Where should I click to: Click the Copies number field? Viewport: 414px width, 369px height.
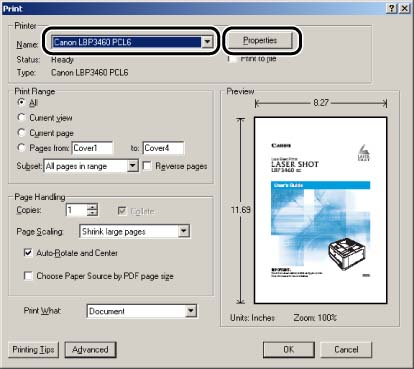click(x=76, y=210)
